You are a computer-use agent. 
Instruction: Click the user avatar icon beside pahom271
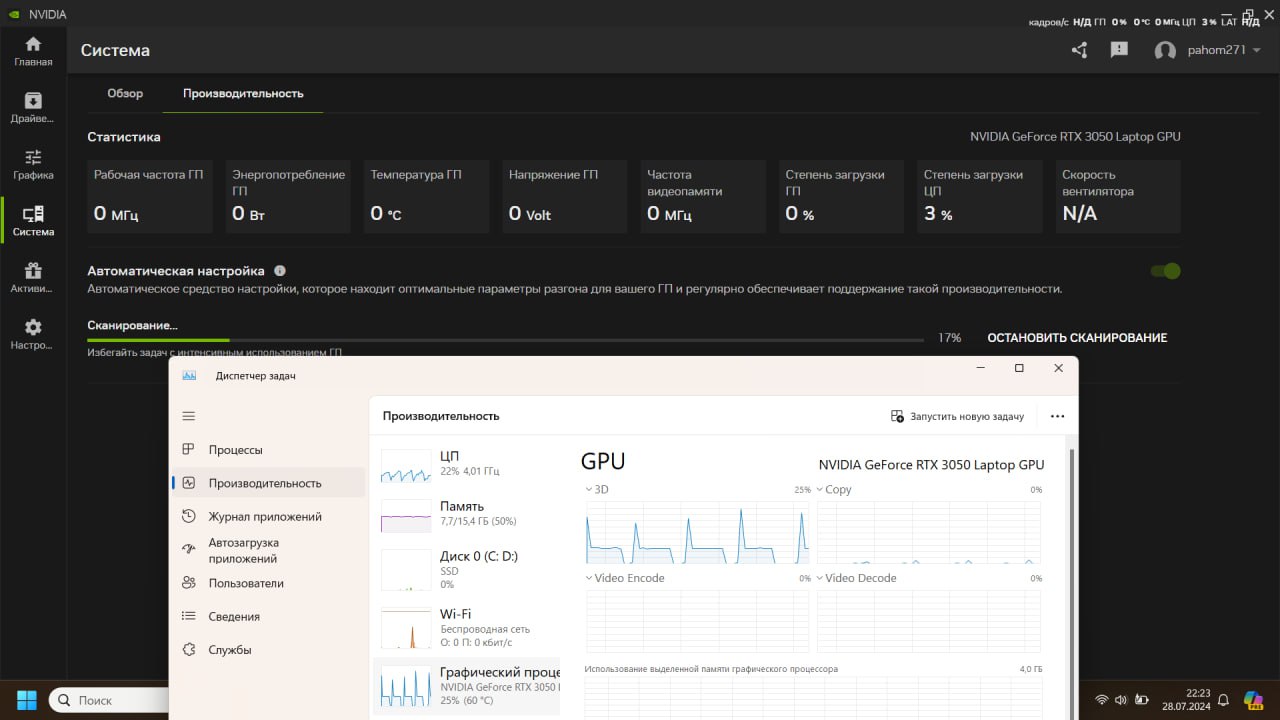[1165, 50]
